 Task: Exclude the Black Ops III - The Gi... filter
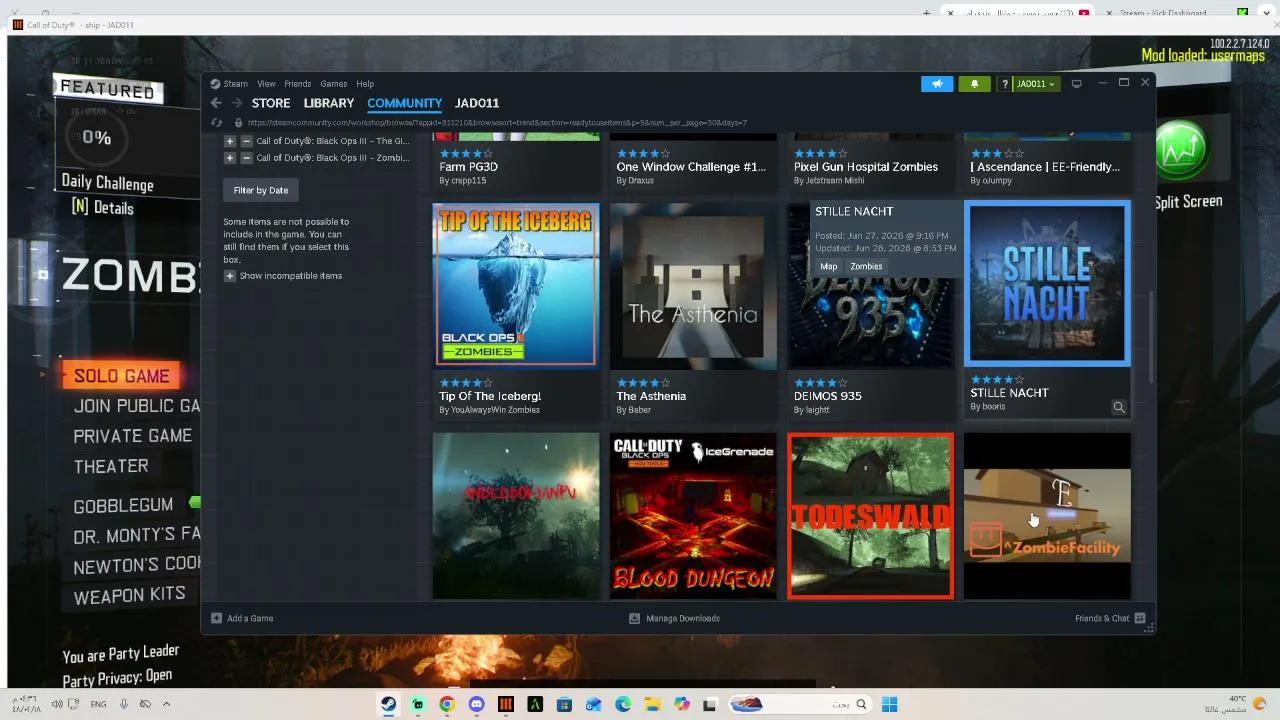click(x=247, y=141)
